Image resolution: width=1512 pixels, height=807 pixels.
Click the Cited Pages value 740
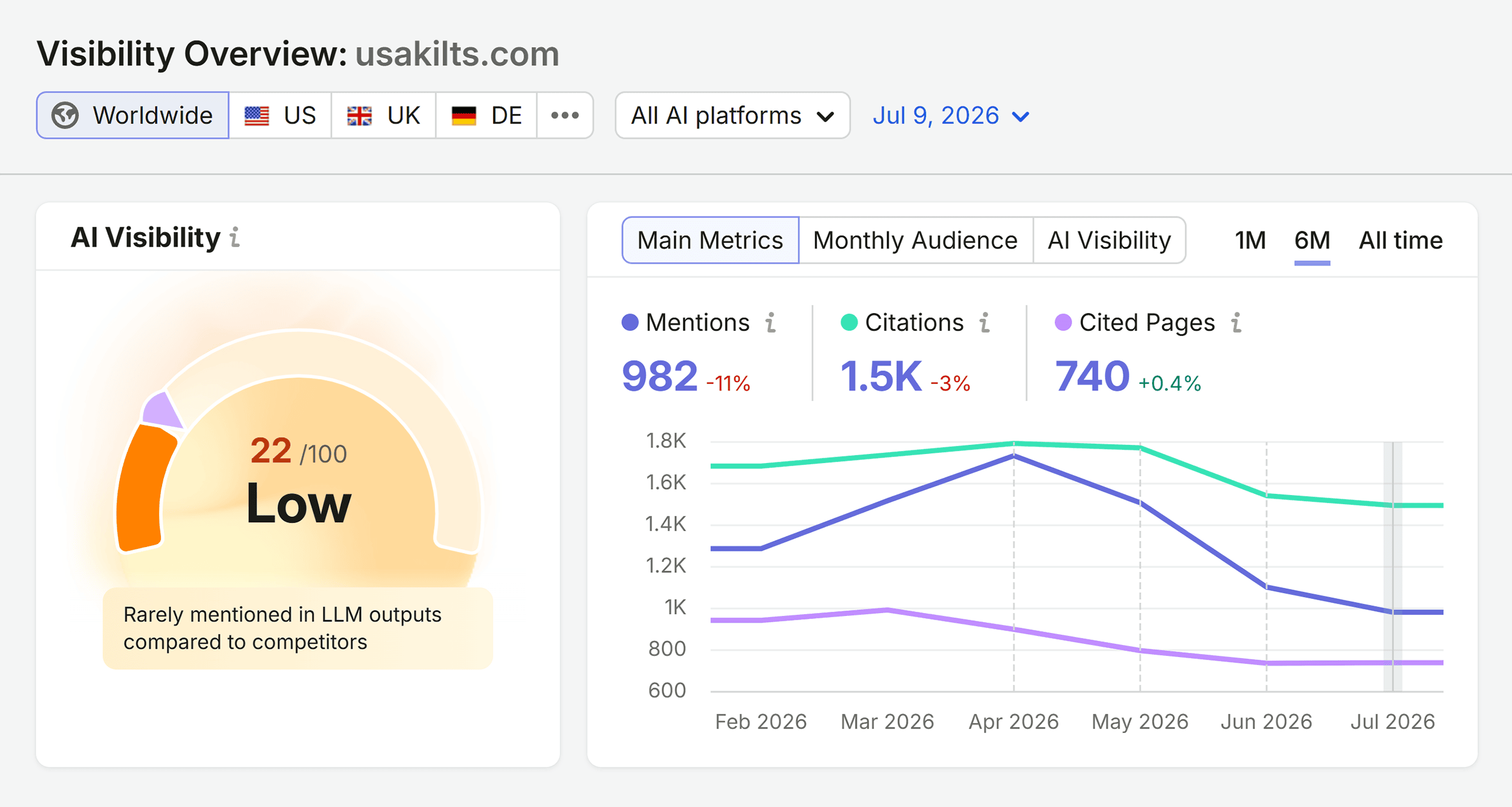[1092, 376]
